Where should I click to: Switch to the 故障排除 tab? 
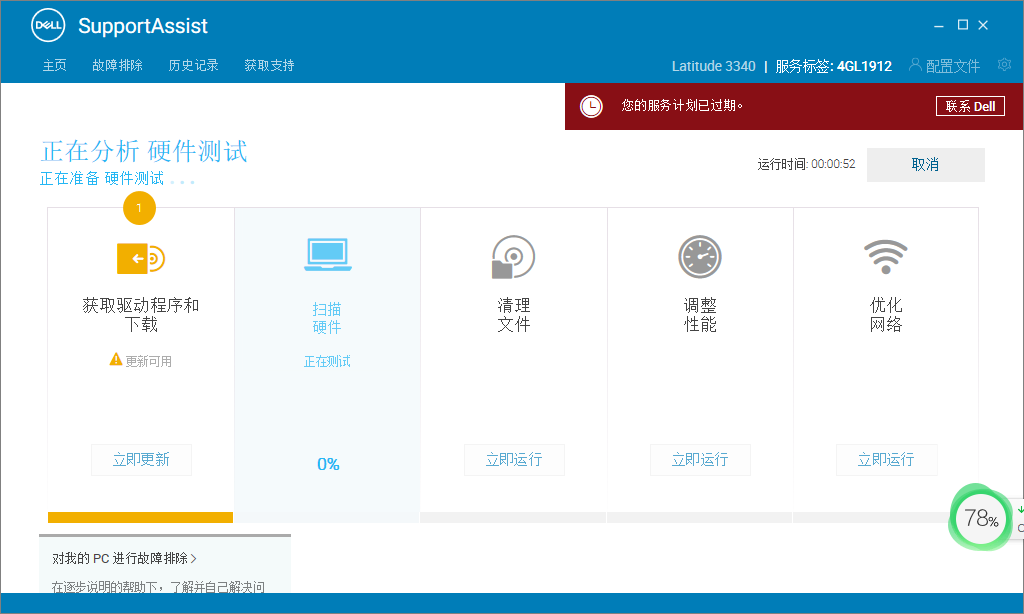pyautogui.click(x=117, y=66)
